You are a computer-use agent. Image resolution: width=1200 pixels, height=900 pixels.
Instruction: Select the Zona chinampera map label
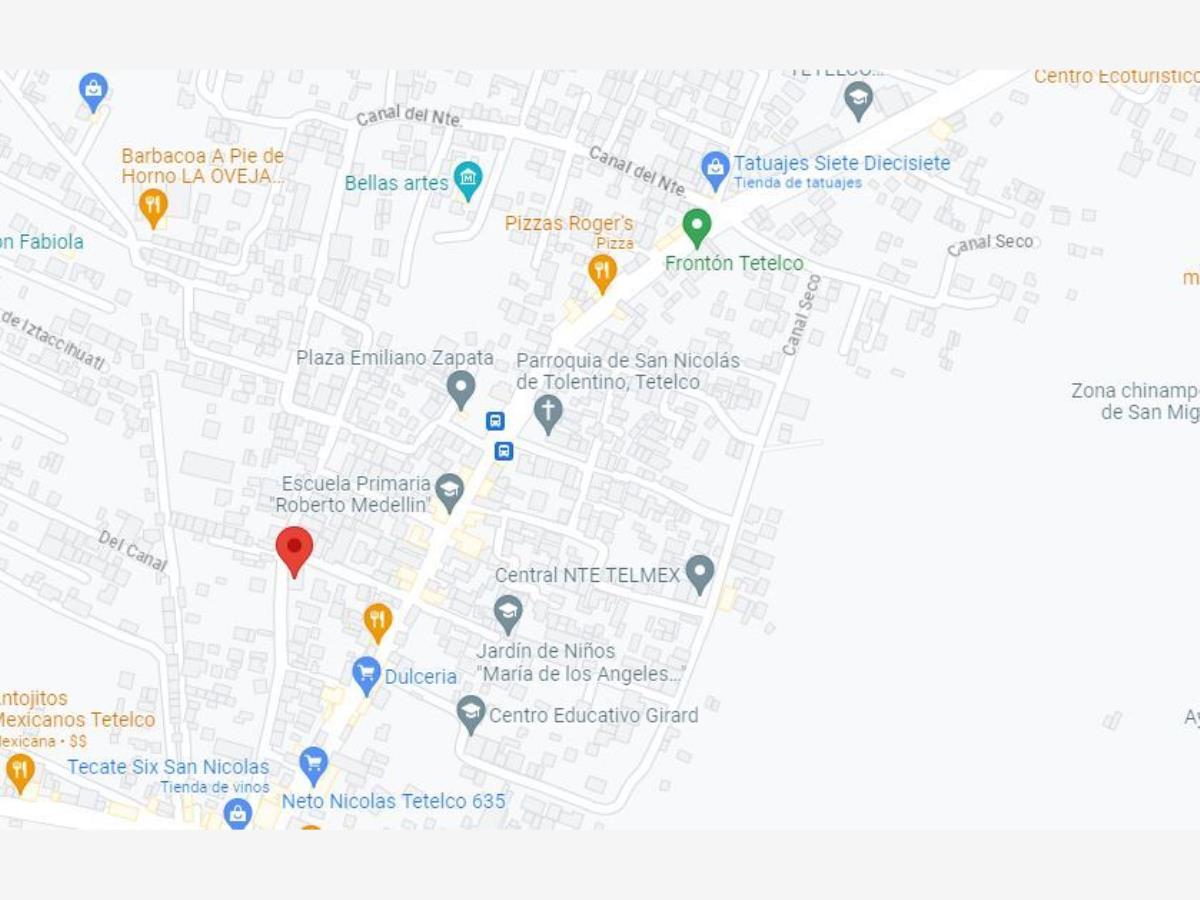1135,401
